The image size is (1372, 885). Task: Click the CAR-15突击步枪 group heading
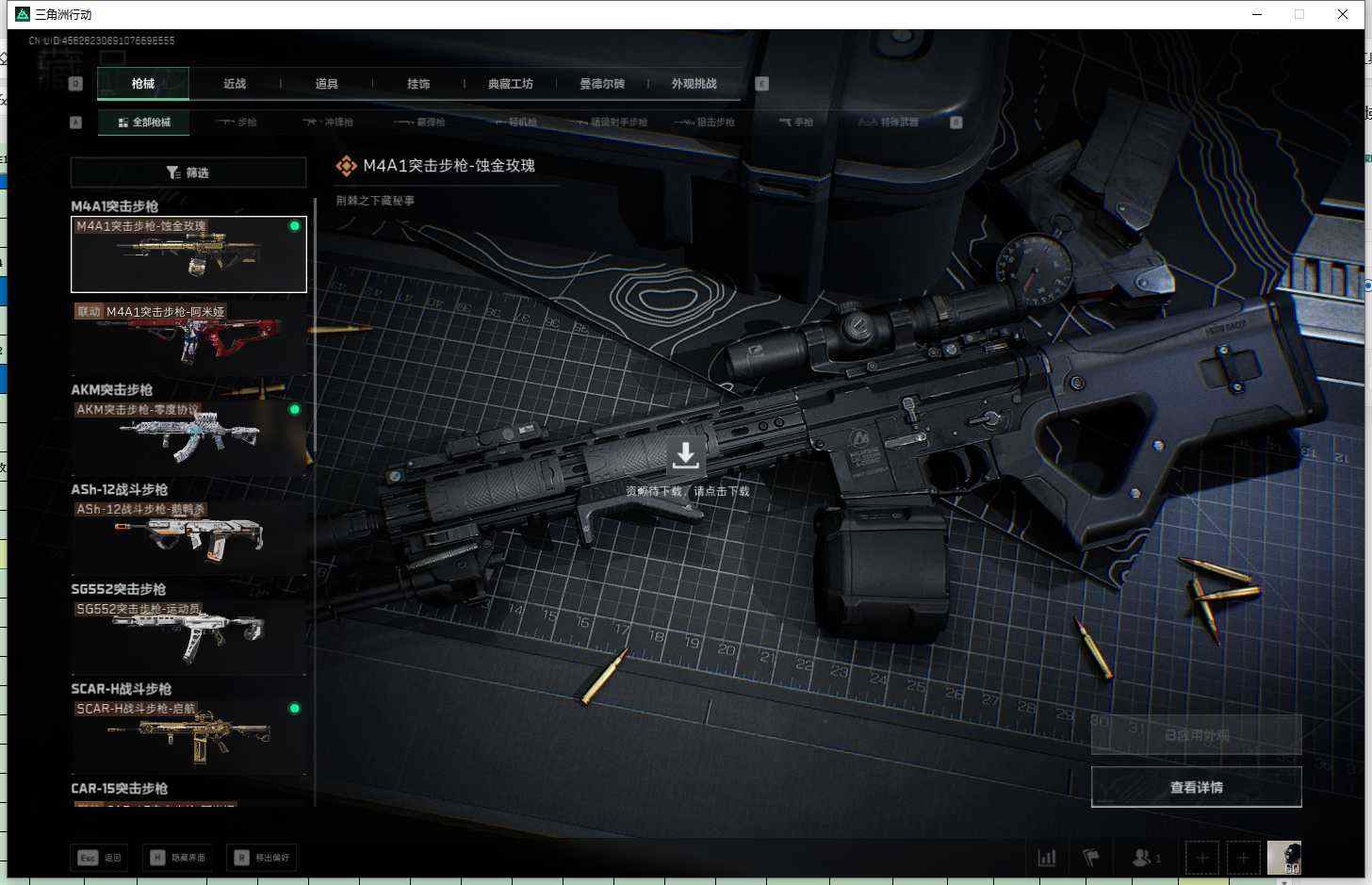click(x=120, y=789)
